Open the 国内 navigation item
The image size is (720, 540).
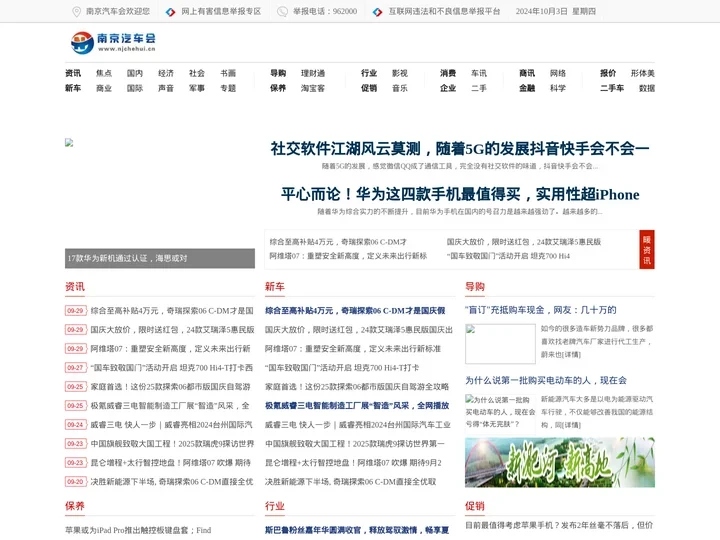[x=135, y=73]
